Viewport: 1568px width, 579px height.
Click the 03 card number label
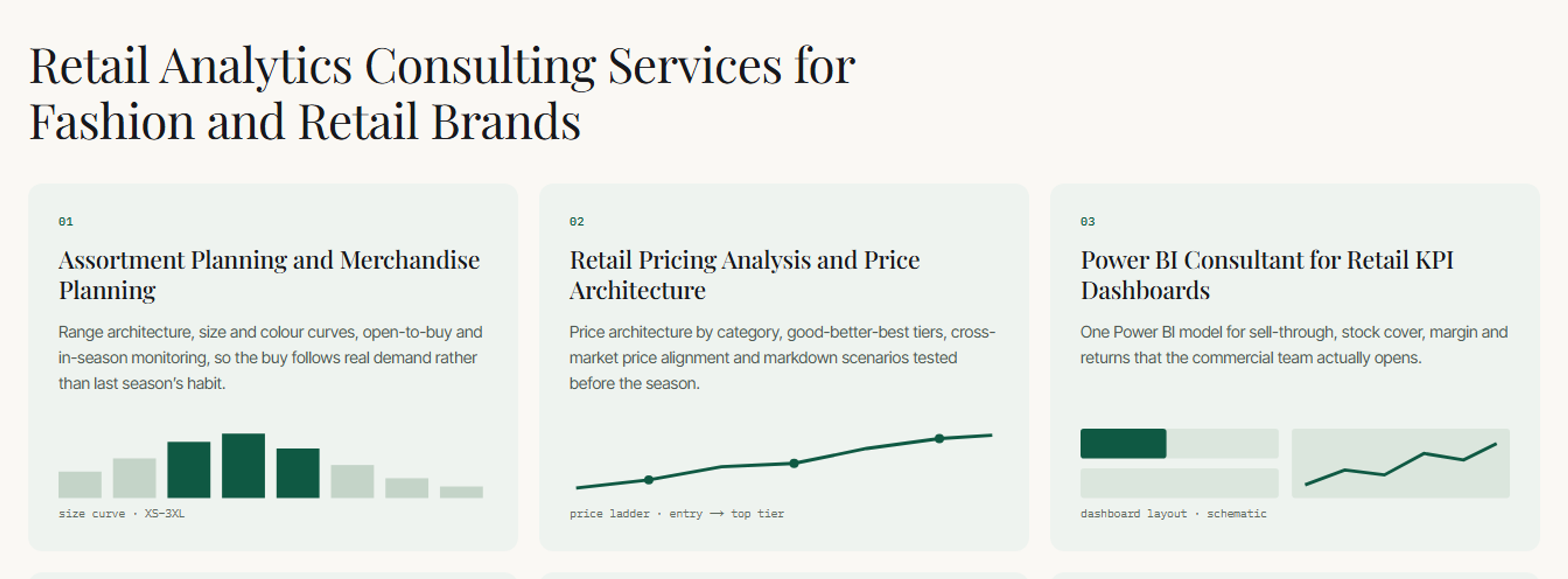[1088, 221]
